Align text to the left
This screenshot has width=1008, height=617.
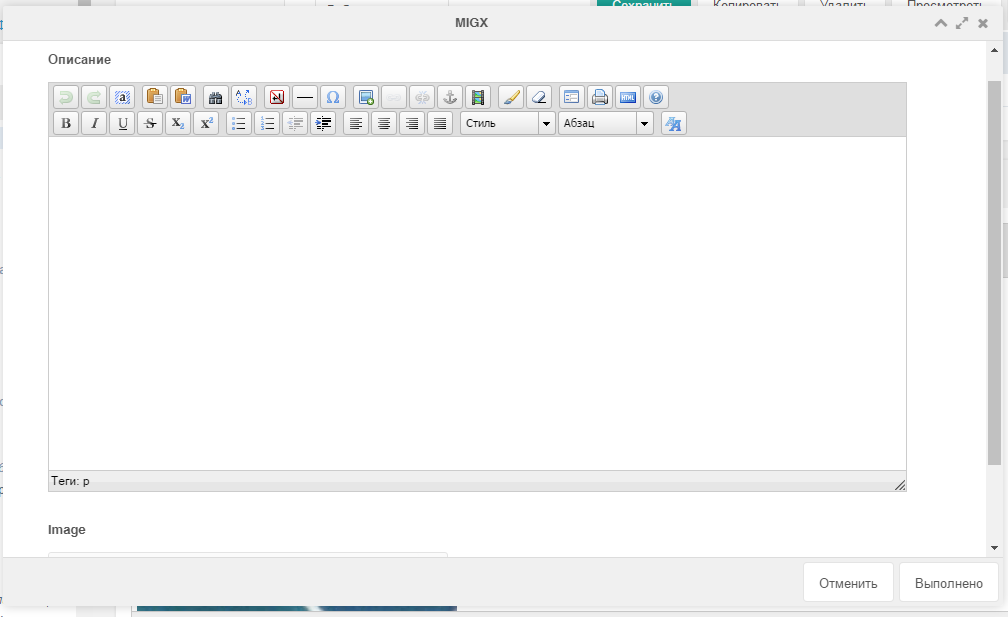point(356,123)
